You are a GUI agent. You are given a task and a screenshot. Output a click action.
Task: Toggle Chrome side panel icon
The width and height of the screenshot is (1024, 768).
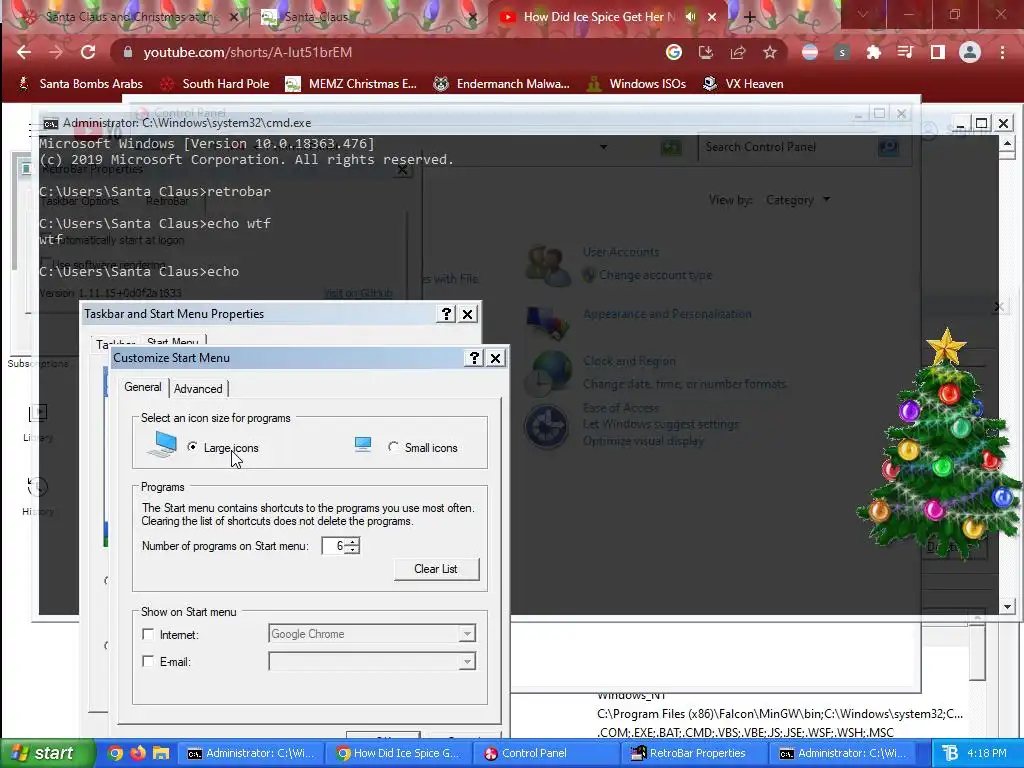pos(937,52)
